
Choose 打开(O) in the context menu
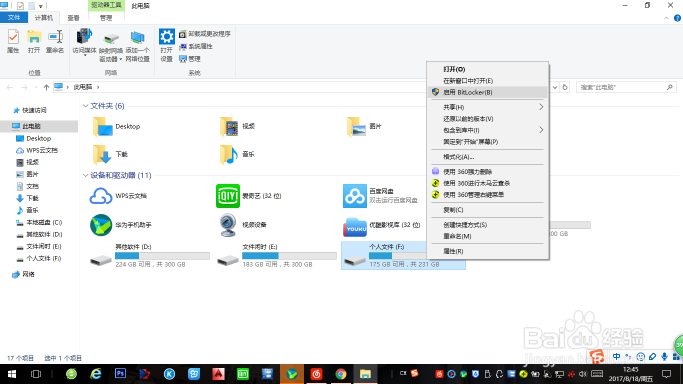487,69
